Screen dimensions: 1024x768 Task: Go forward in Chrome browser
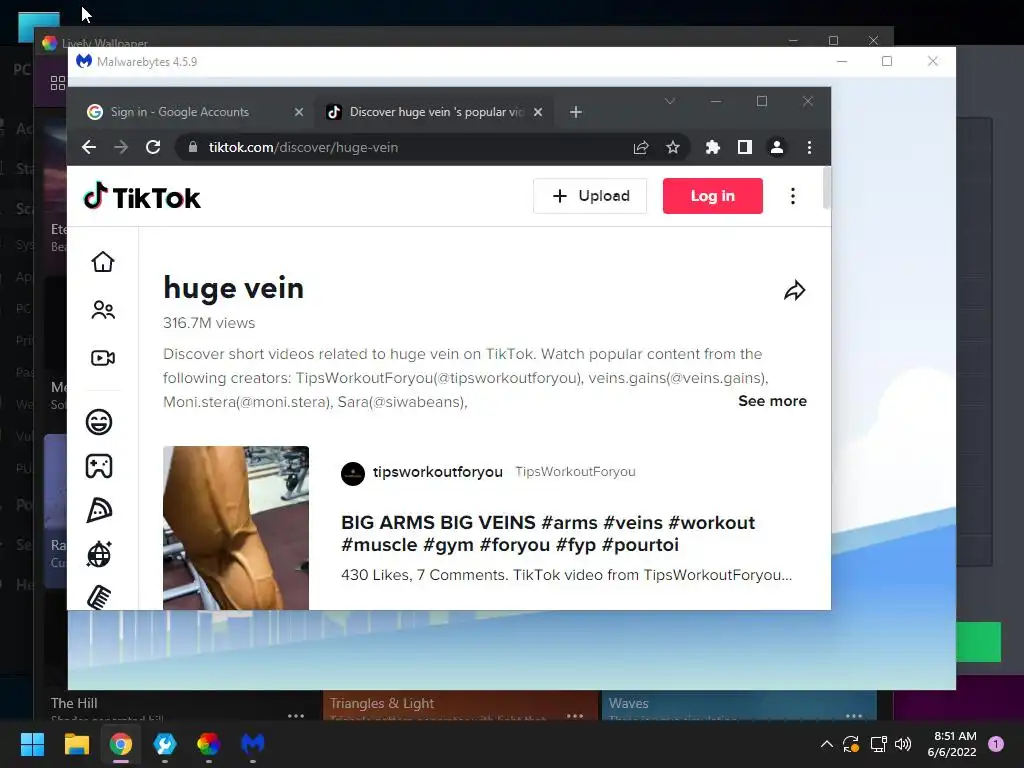121,148
